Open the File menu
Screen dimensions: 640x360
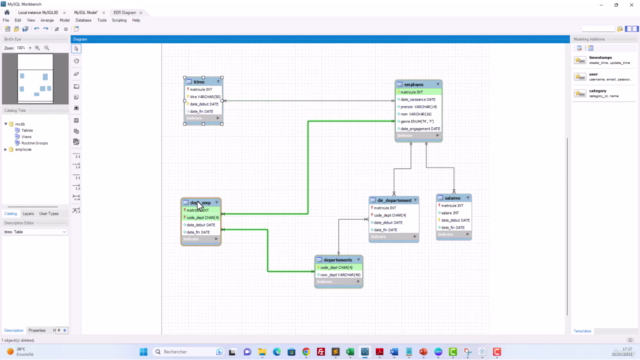pyautogui.click(x=6, y=20)
